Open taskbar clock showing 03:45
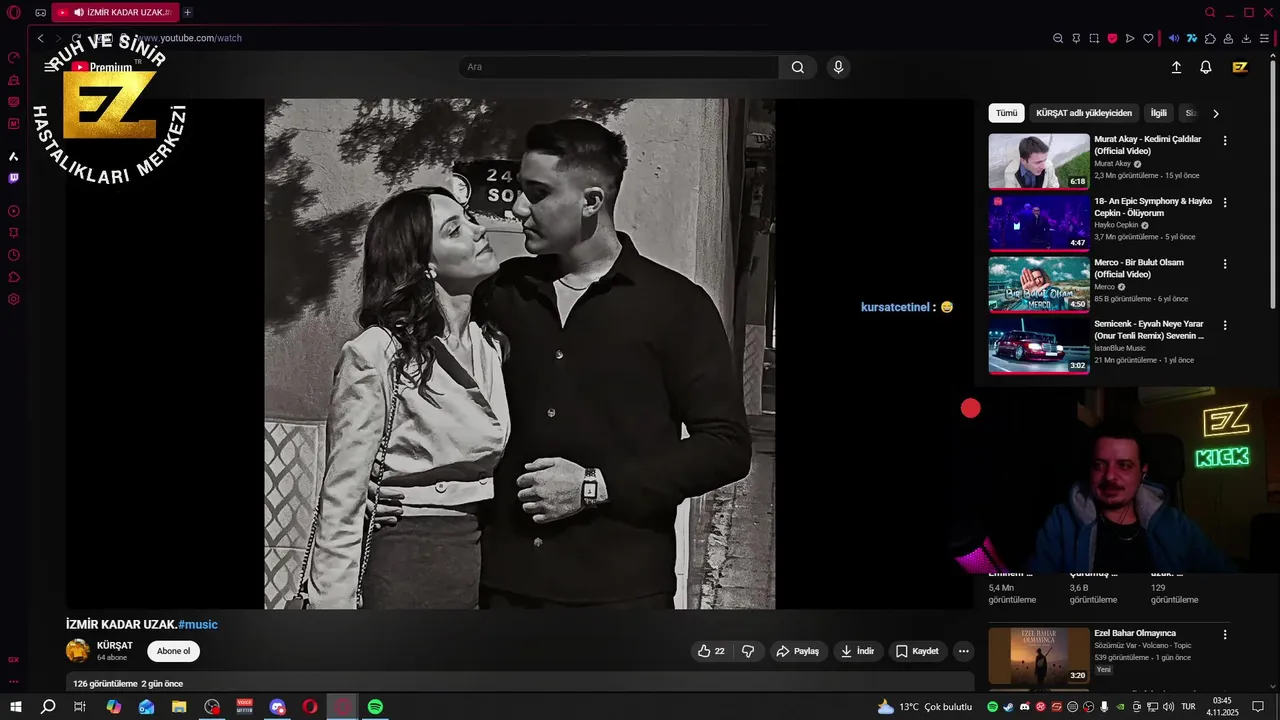The height and width of the screenshot is (720, 1280). click(x=1223, y=706)
